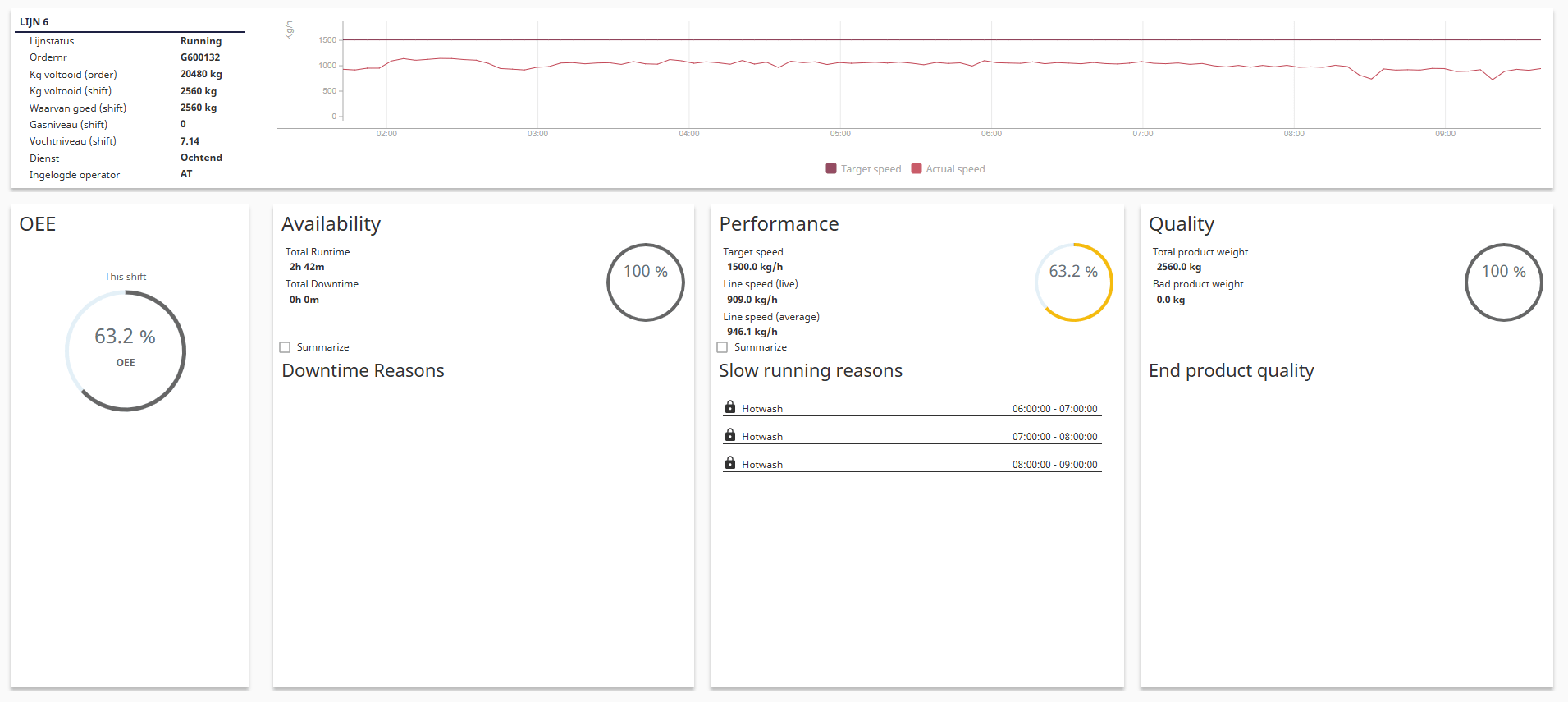Click the Availability 100 % gauge

[645, 282]
